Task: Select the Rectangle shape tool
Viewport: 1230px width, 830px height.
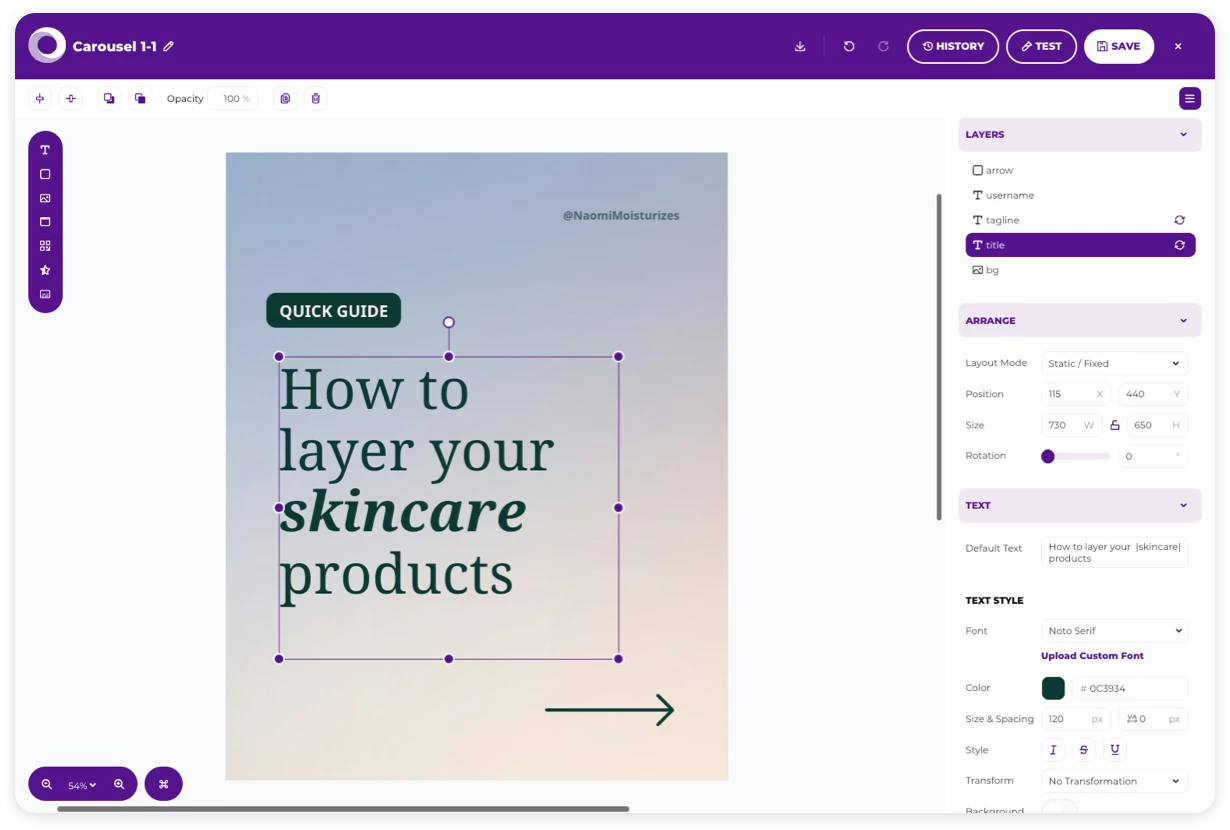Action: [x=44, y=173]
